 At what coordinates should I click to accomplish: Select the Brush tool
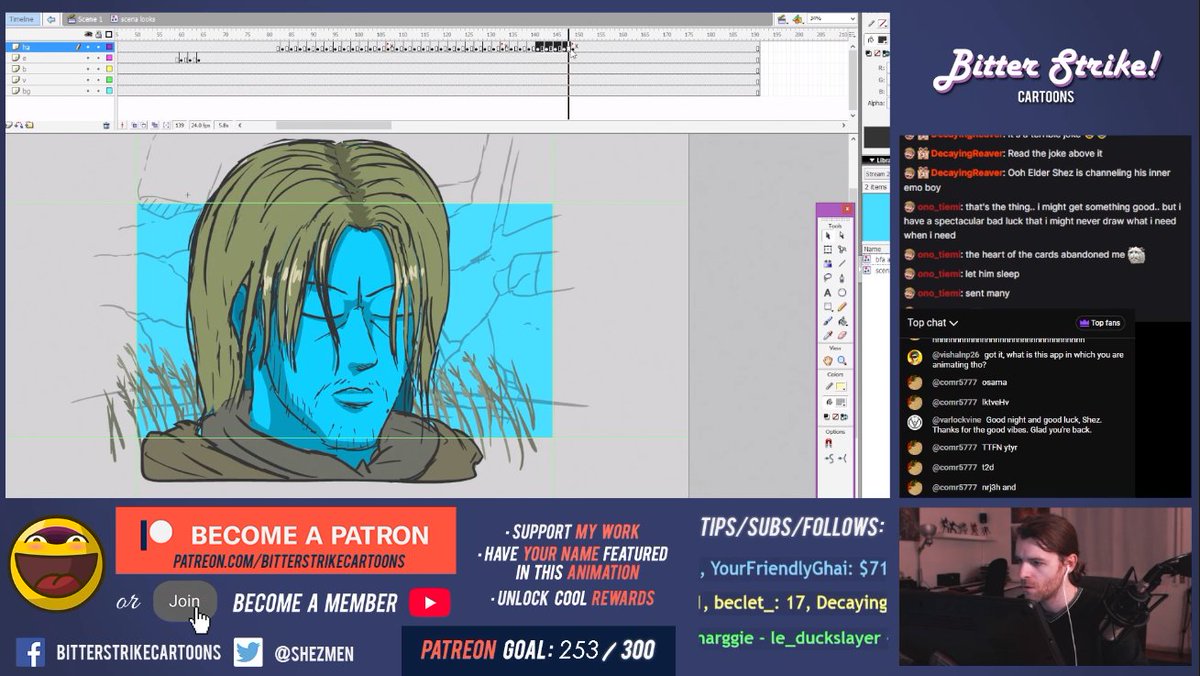[827, 320]
